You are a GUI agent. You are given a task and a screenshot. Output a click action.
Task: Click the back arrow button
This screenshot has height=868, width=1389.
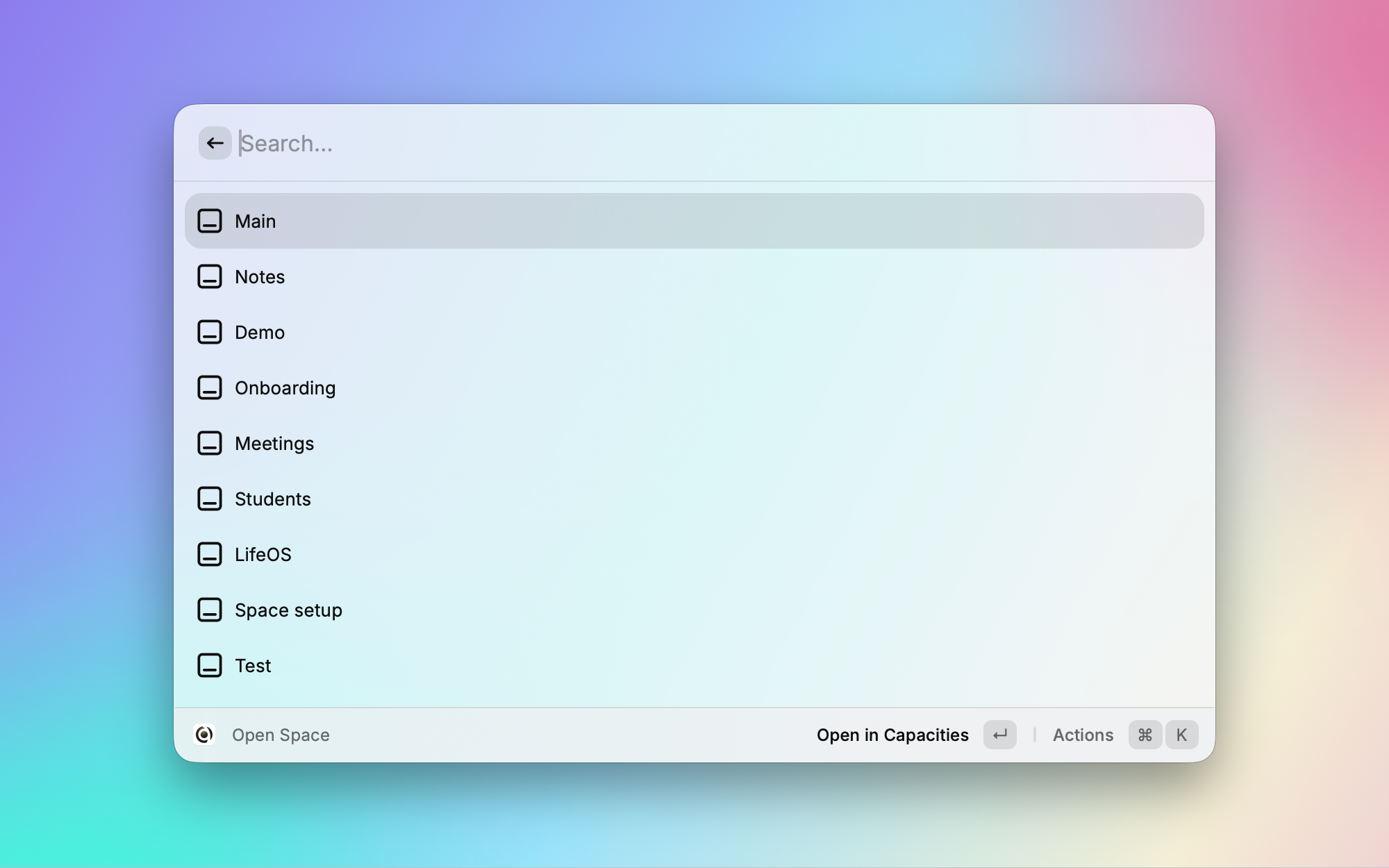pos(215,143)
